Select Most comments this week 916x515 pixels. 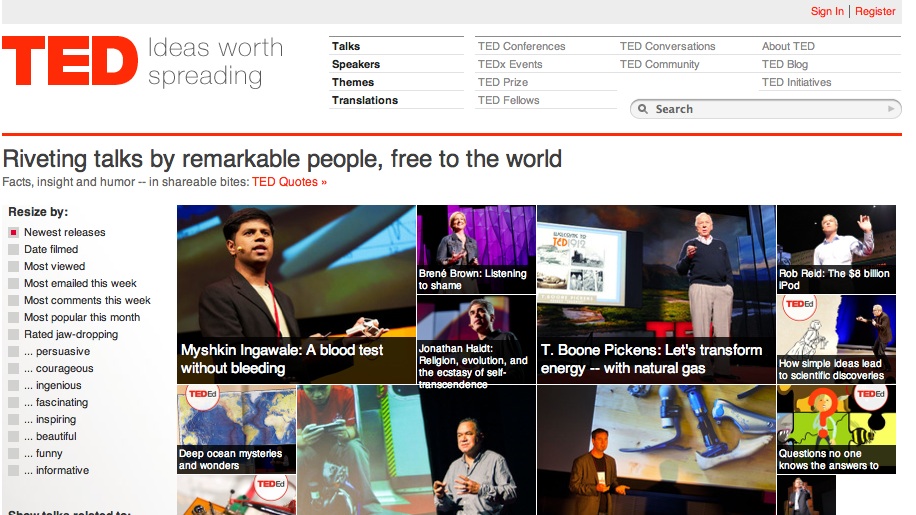coord(13,300)
